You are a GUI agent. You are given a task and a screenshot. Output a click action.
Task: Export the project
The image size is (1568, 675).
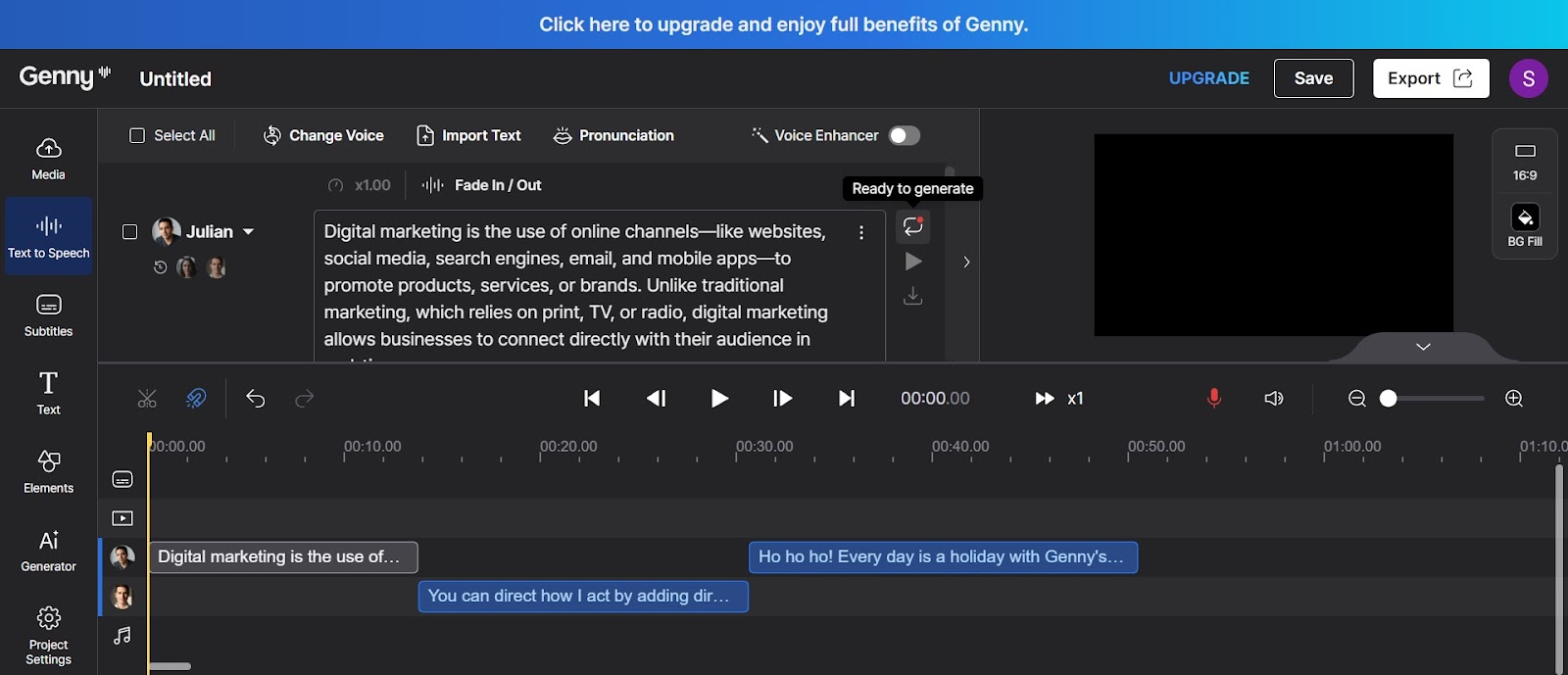pyautogui.click(x=1431, y=78)
